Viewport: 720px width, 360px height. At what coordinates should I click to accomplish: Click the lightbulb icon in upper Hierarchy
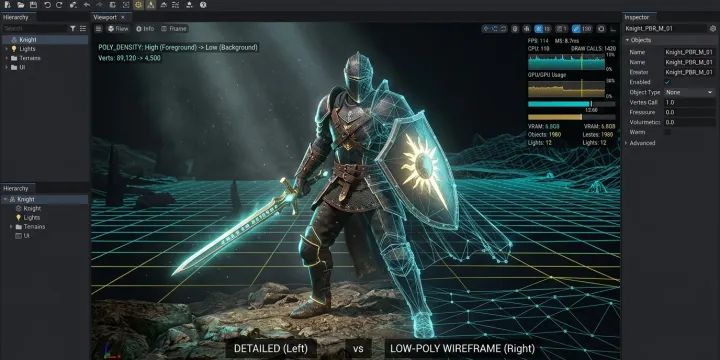(14, 49)
